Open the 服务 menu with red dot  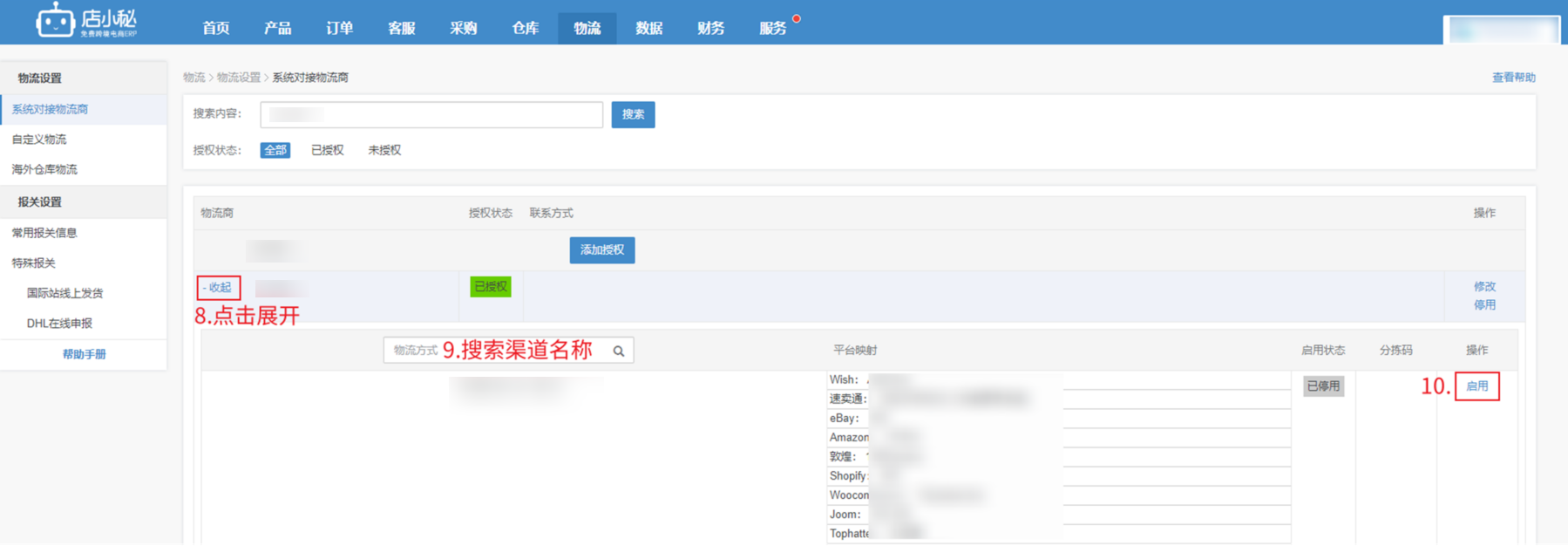tap(772, 28)
